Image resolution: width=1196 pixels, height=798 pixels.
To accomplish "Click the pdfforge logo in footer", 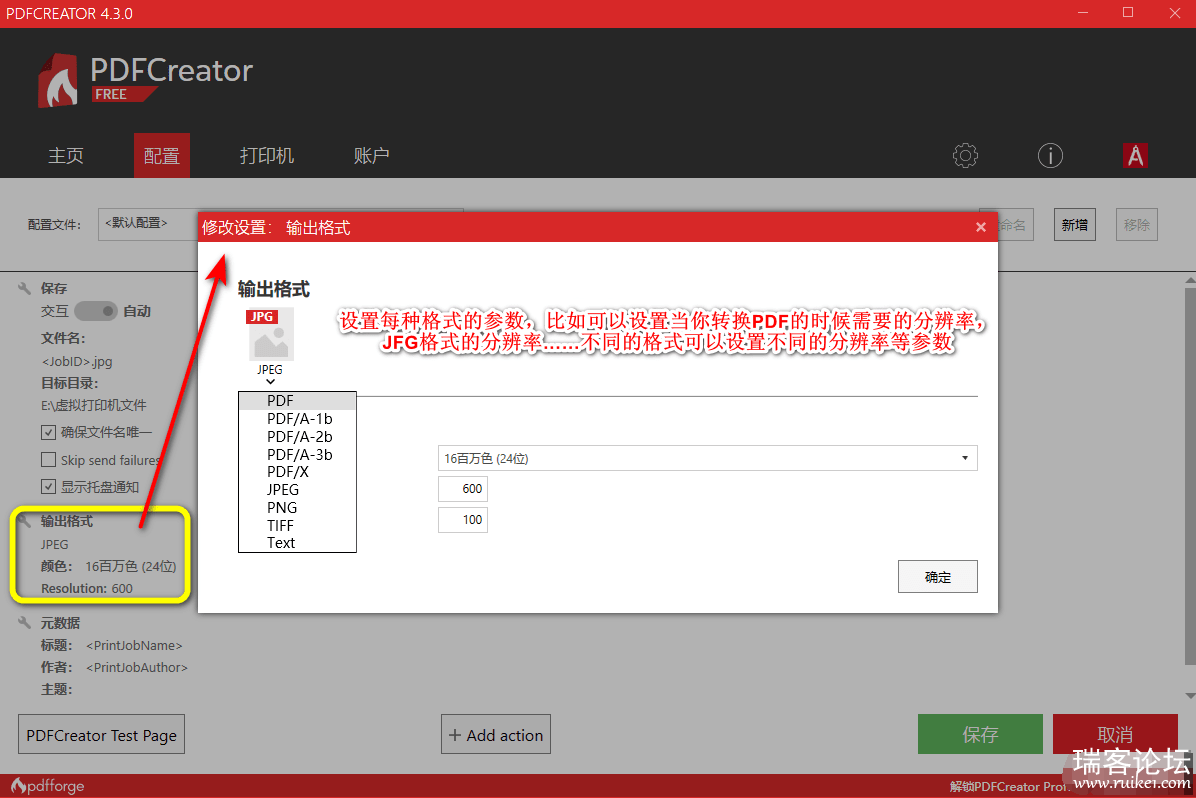I will point(47,786).
